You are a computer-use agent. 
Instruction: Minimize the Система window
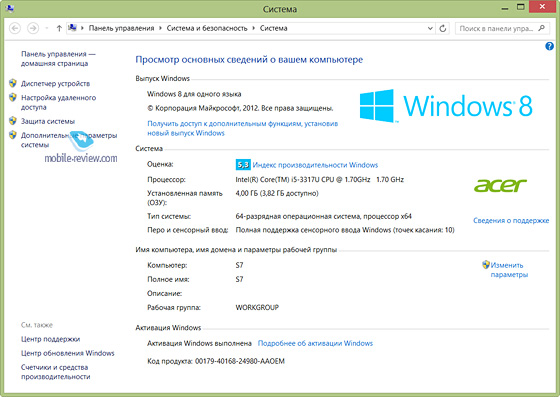505,8
